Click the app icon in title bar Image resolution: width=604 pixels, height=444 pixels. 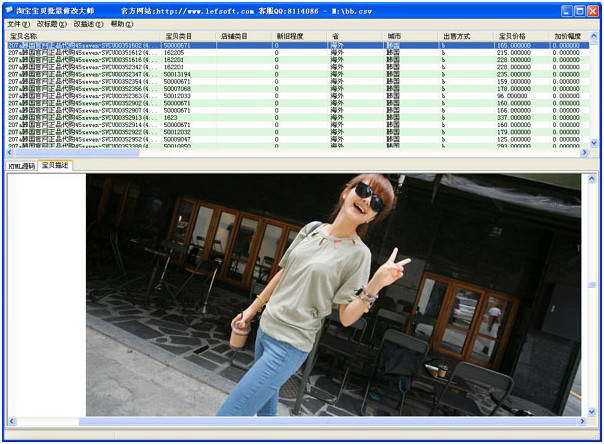11,9
